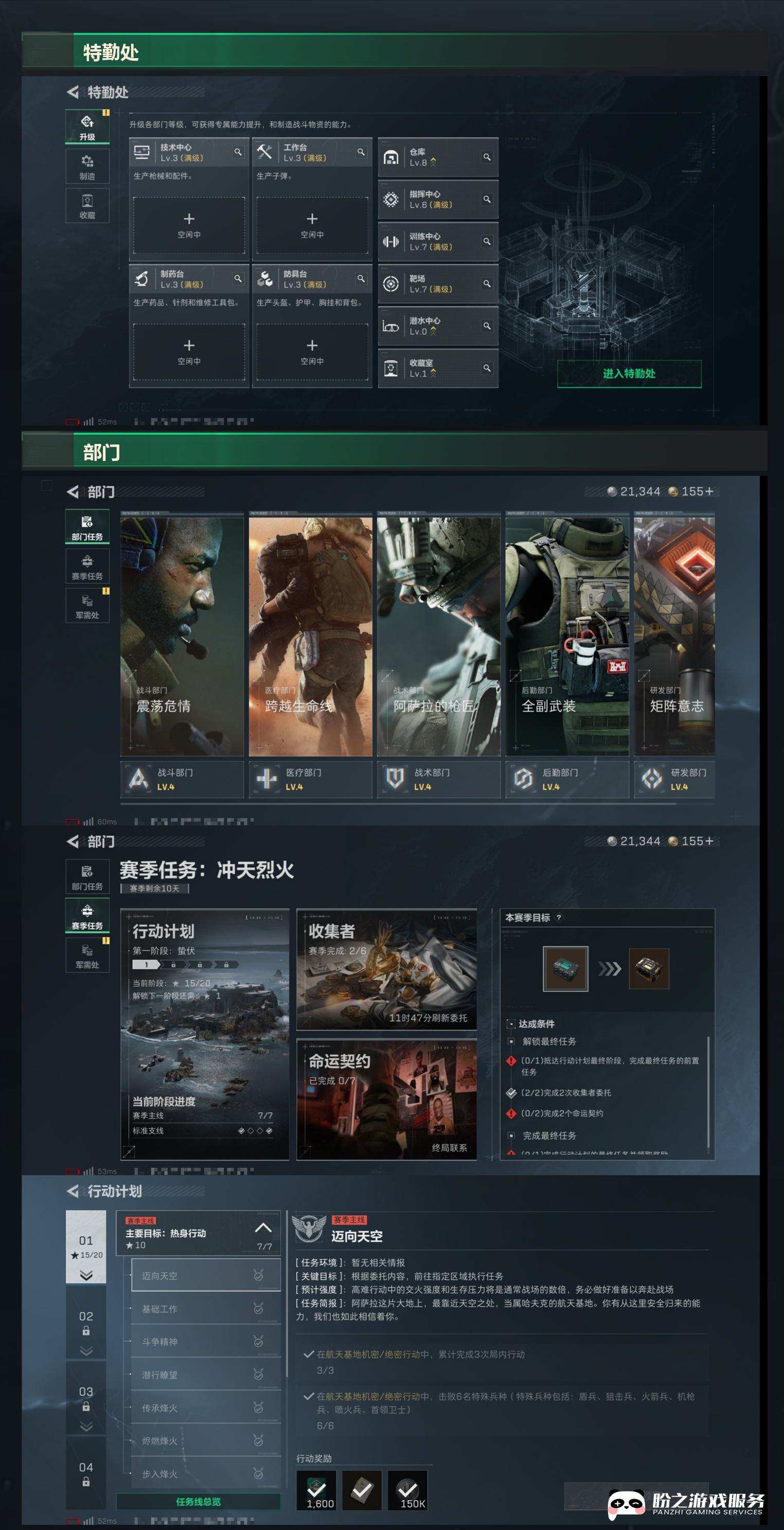Collapse the 主要目标：热身行动 task list

click(263, 1227)
